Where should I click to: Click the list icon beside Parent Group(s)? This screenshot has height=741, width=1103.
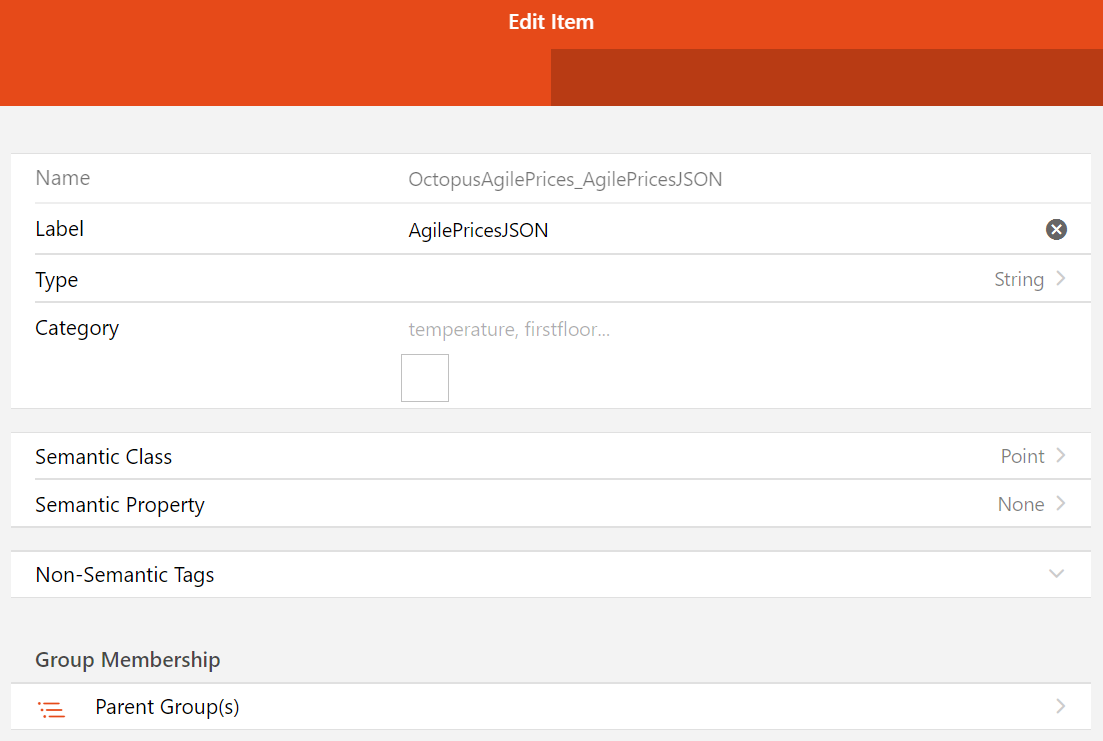point(51,709)
